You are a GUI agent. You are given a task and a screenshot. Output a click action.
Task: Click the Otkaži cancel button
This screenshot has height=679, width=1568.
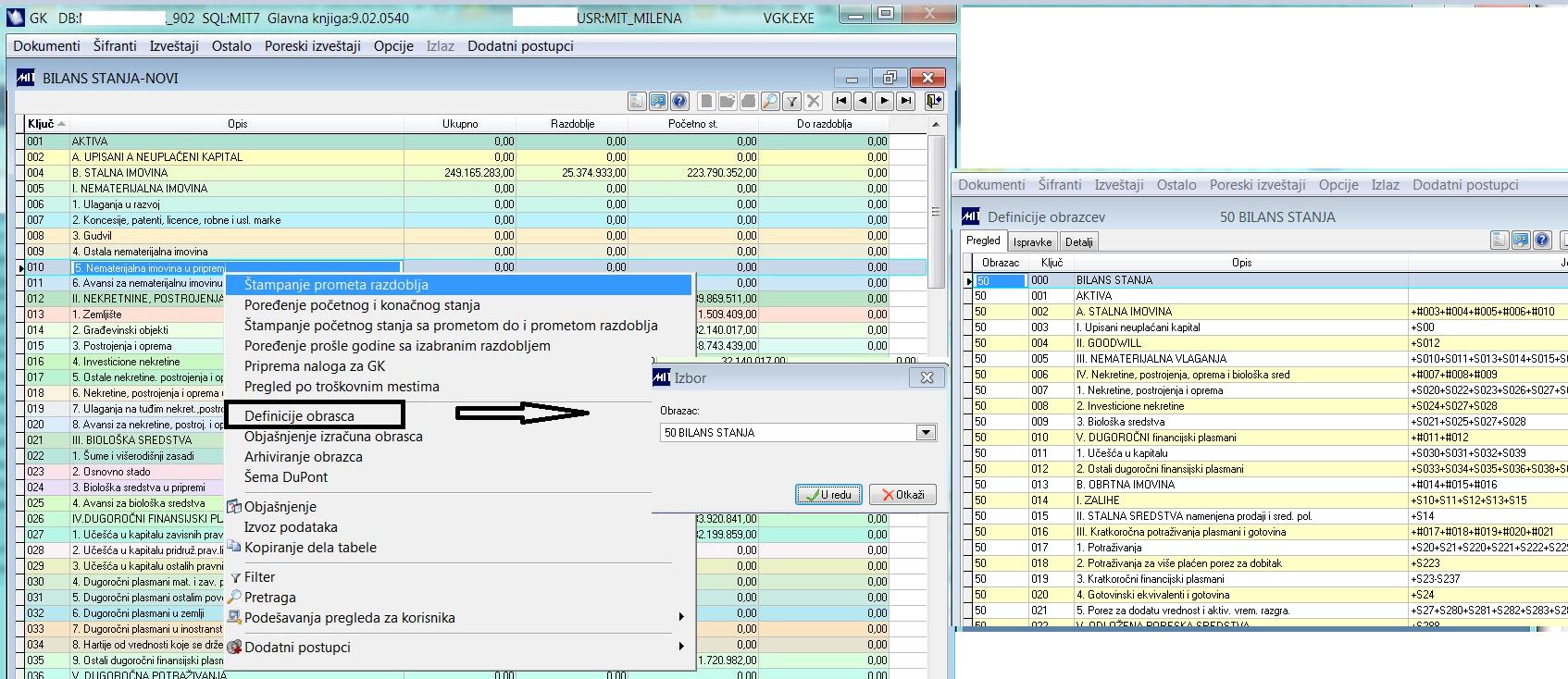tap(903, 495)
